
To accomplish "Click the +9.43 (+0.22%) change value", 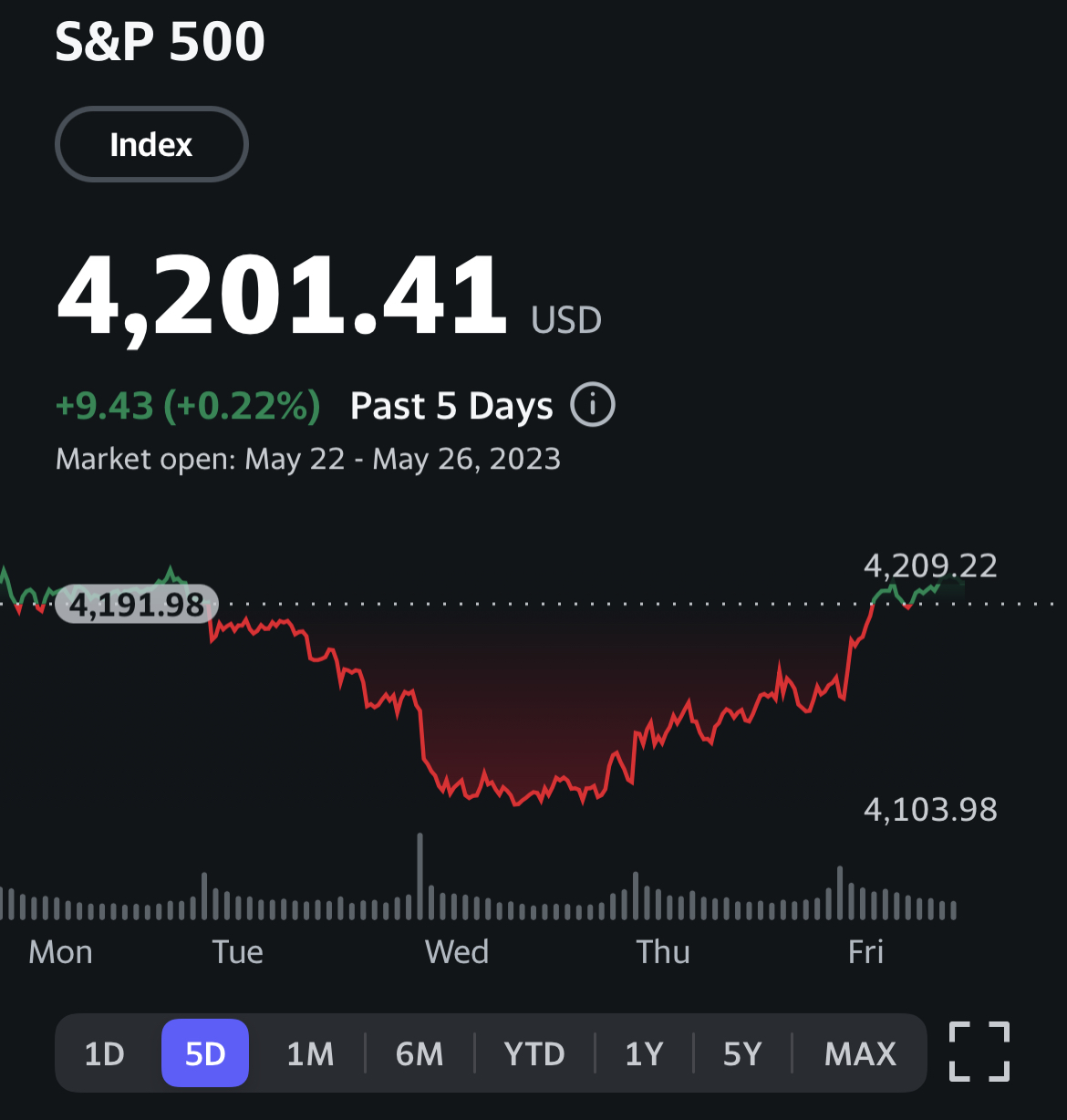I will point(188,406).
